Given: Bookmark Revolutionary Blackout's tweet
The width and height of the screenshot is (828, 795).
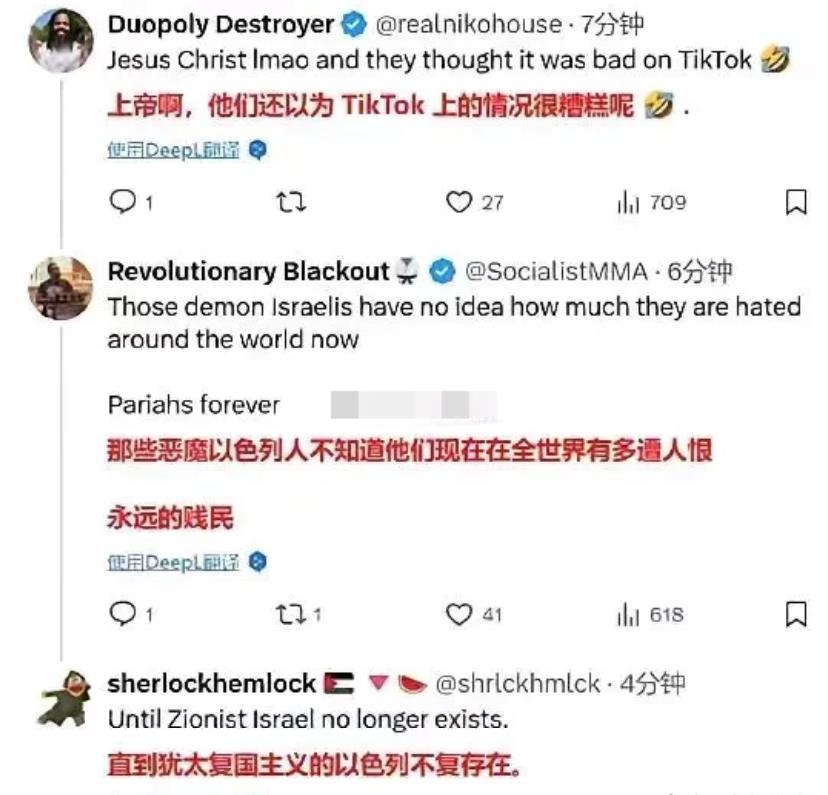Looking at the screenshot, I should tap(796, 614).
